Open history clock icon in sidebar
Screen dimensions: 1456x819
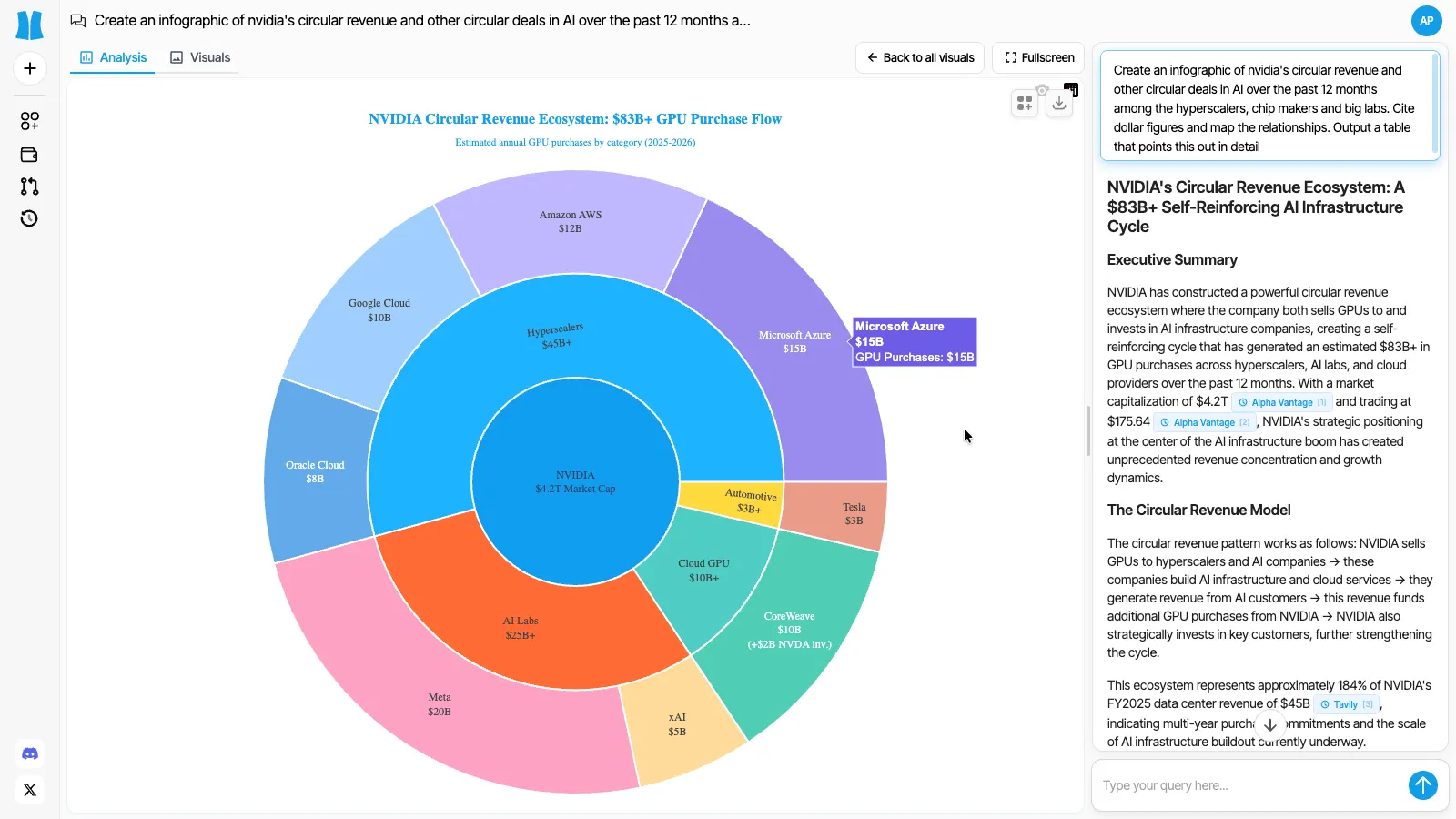coord(29,218)
